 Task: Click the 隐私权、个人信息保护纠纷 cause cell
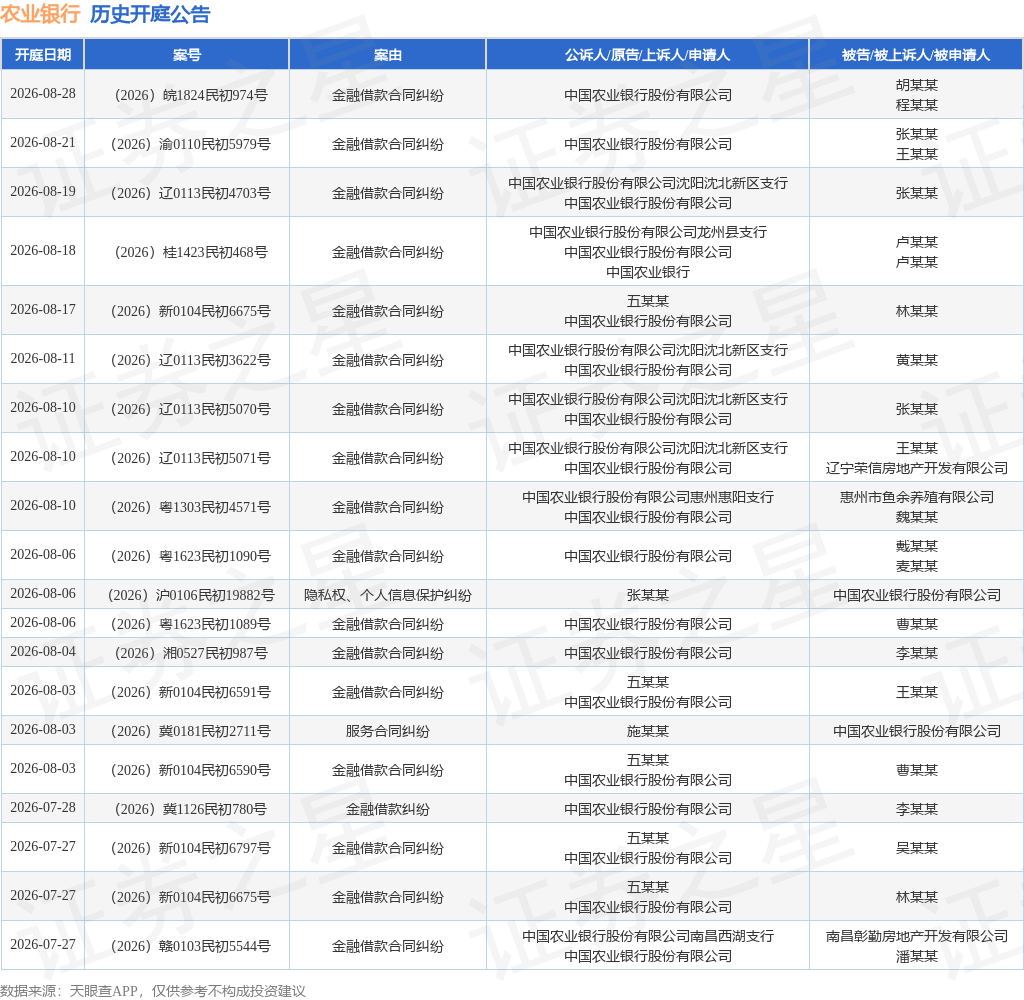(387, 595)
